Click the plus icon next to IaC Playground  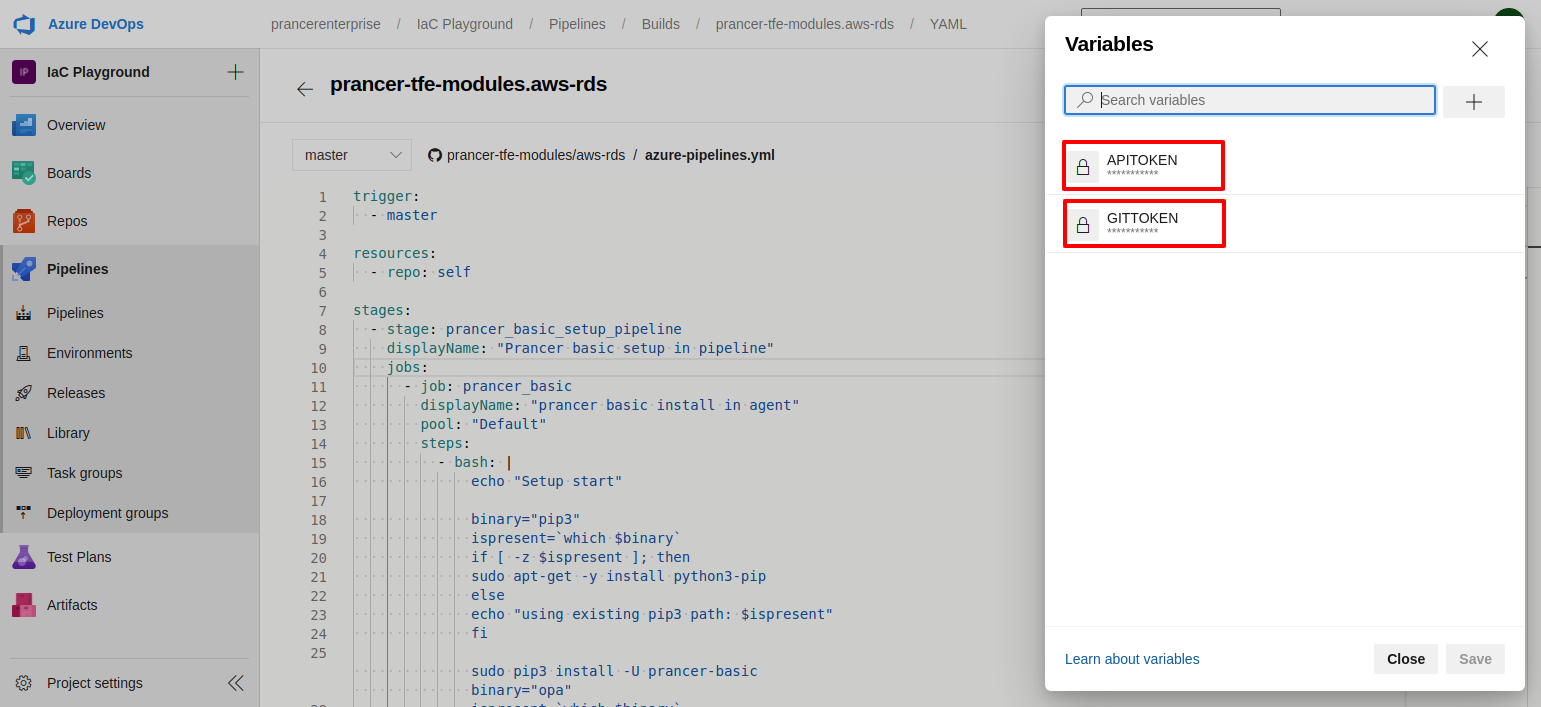click(x=235, y=72)
